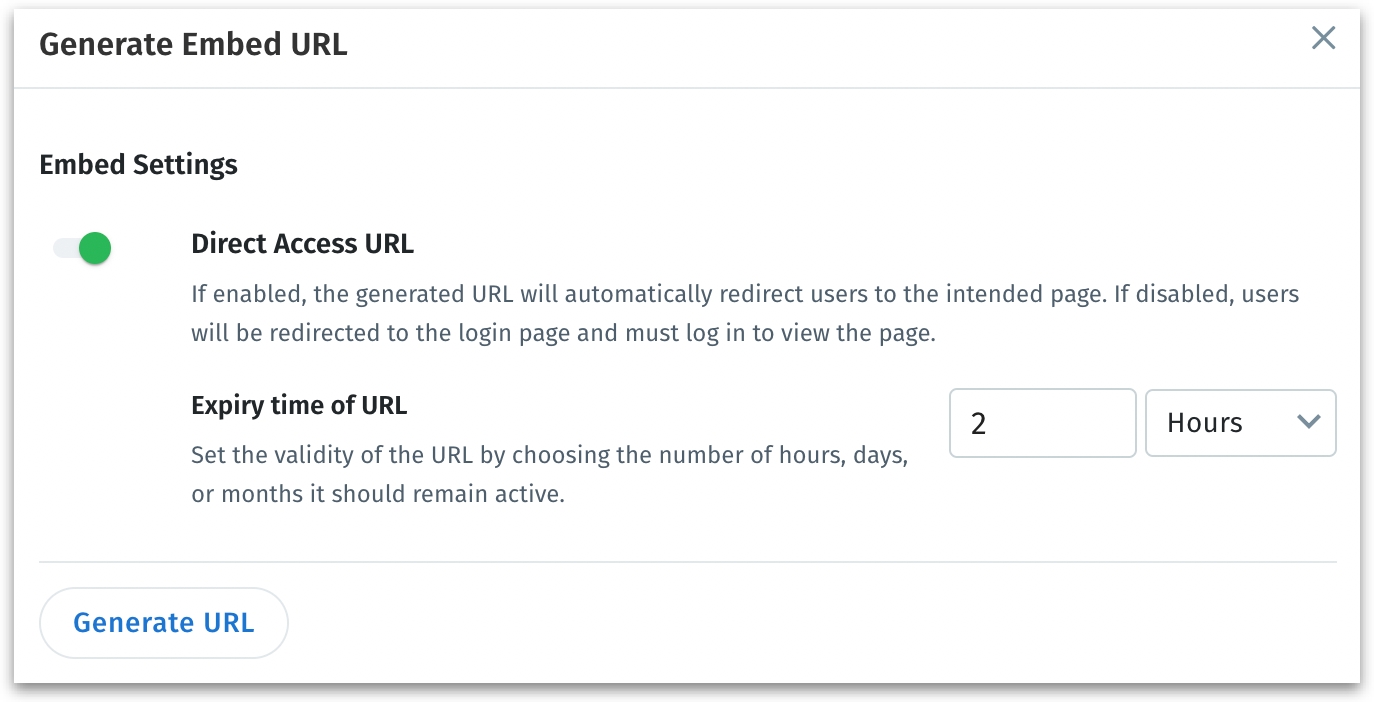Click the 'Expiry time of URL' label

[299, 405]
